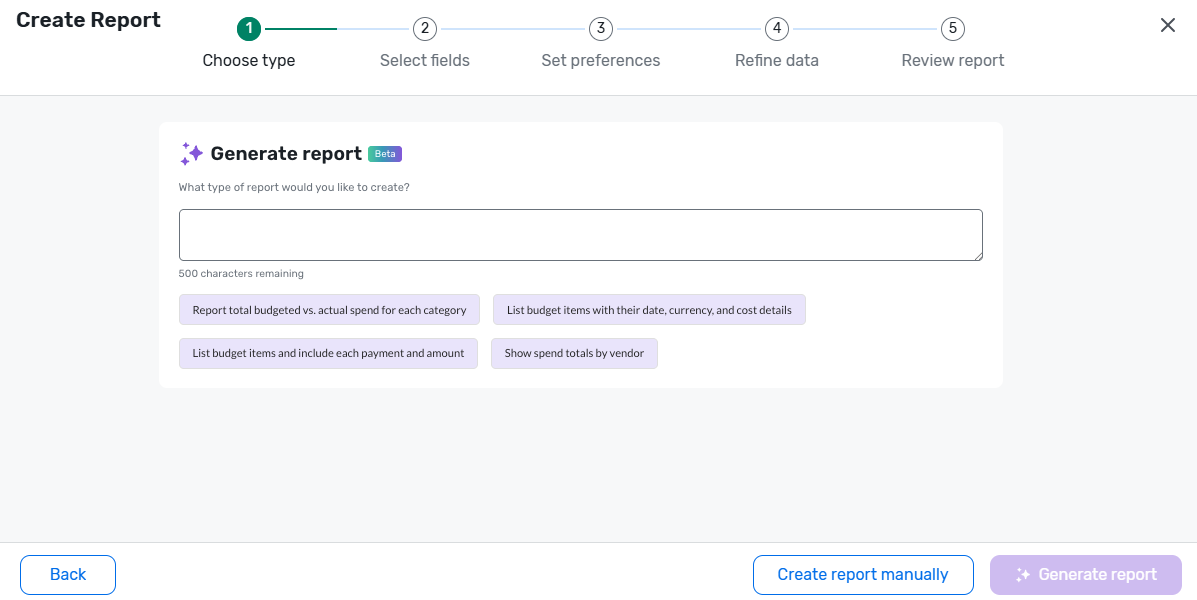Go to the Select fields step

coord(425,60)
